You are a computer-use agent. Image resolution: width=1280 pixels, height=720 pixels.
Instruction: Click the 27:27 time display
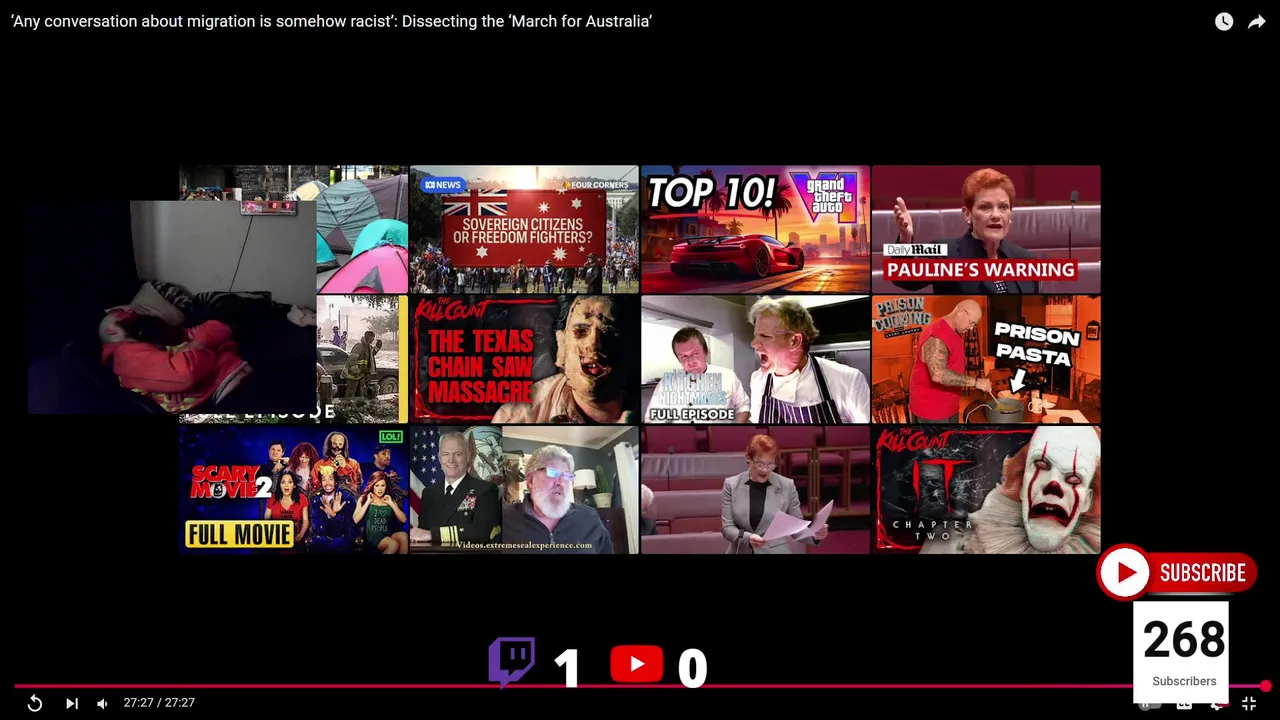(x=159, y=703)
